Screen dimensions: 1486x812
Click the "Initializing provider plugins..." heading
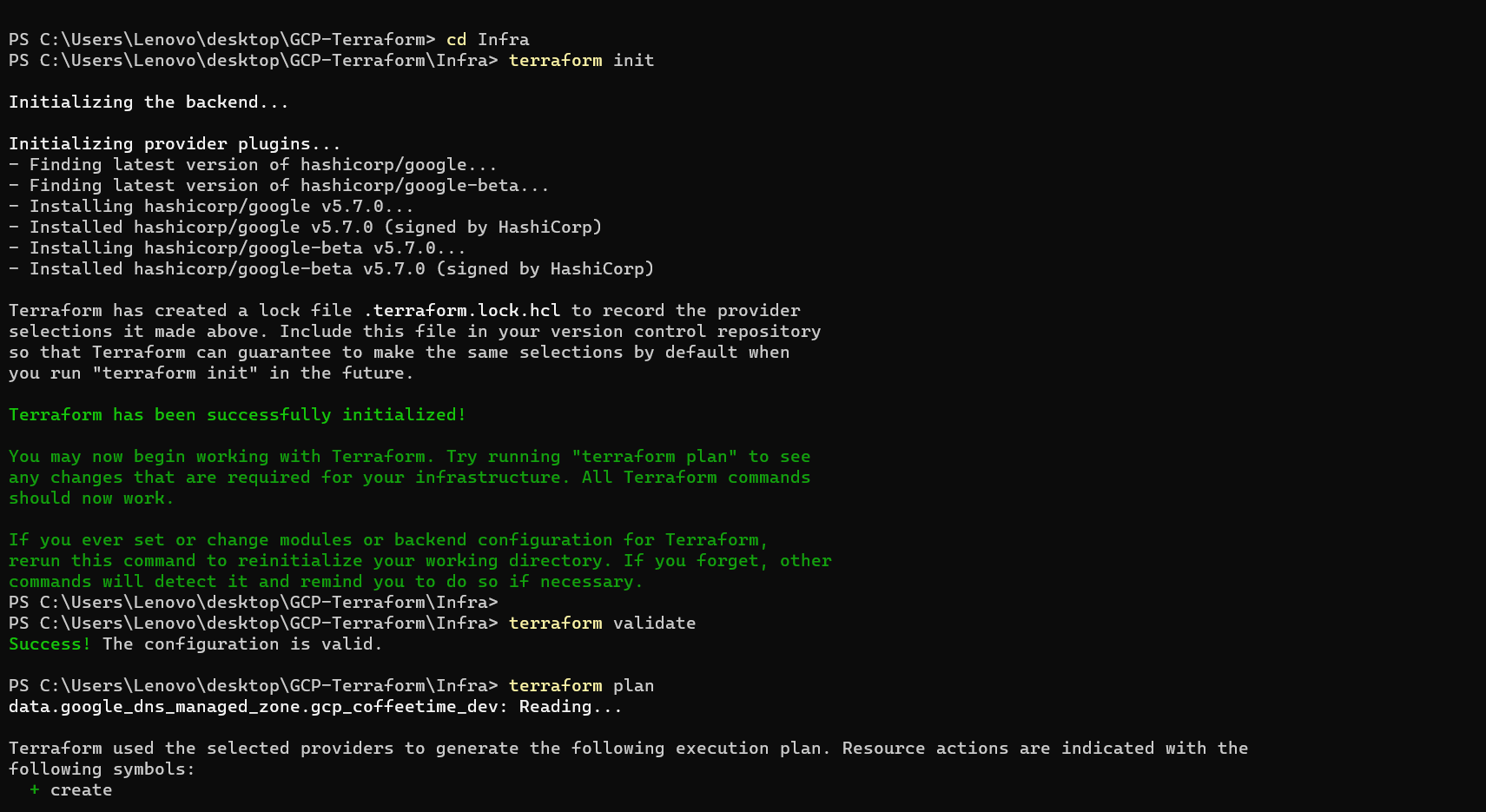(175, 144)
